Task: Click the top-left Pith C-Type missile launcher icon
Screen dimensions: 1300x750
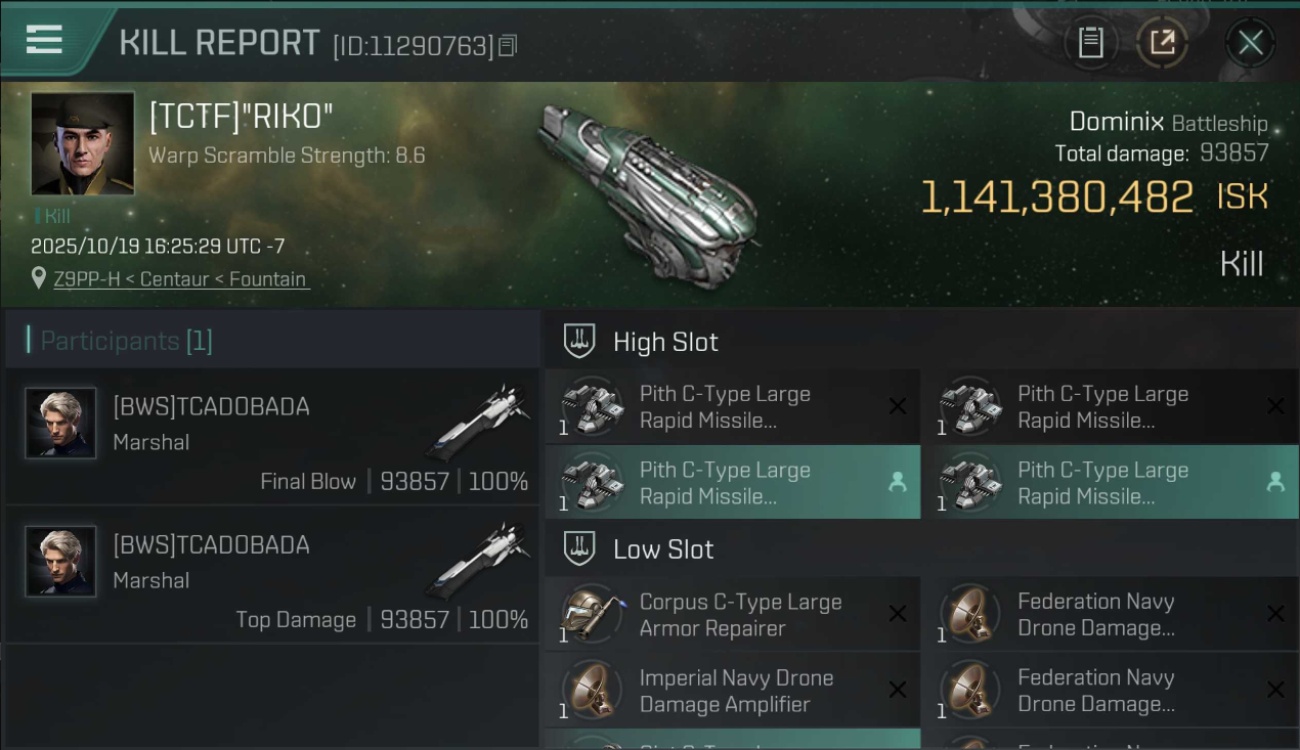Action: 590,407
